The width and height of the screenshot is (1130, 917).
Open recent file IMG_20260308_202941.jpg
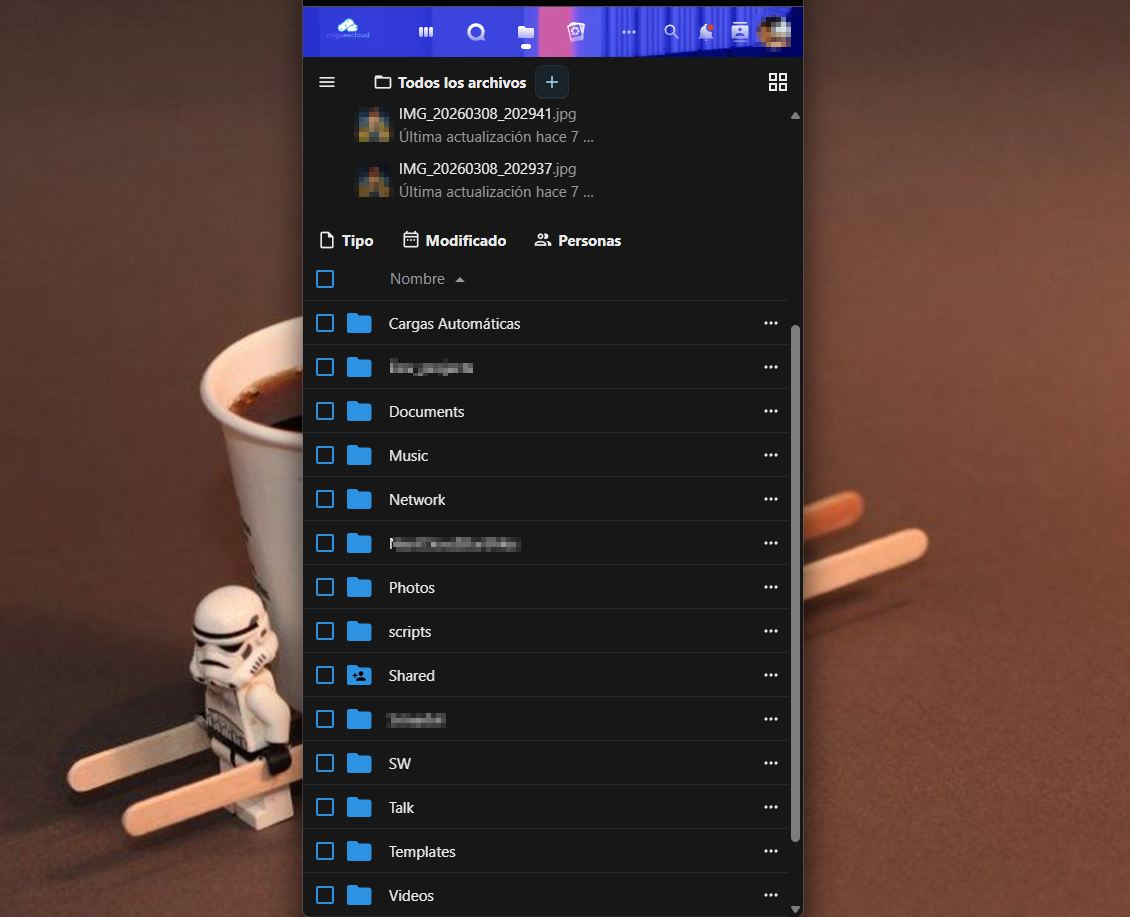tap(487, 114)
